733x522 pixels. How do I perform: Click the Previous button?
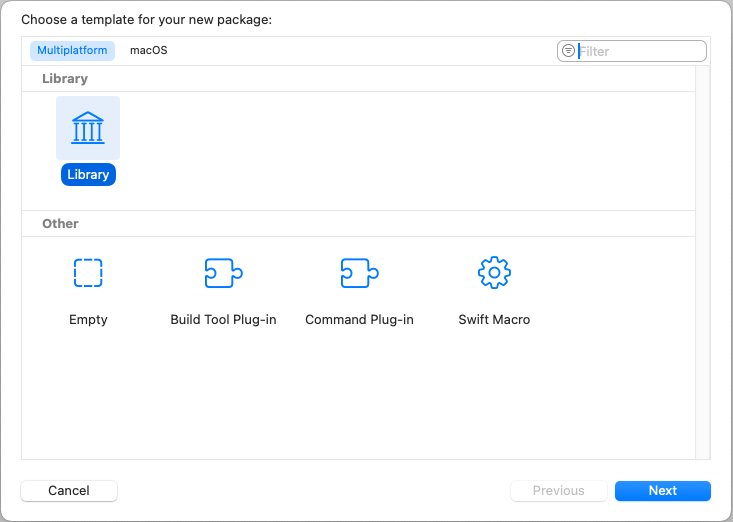[559, 491]
